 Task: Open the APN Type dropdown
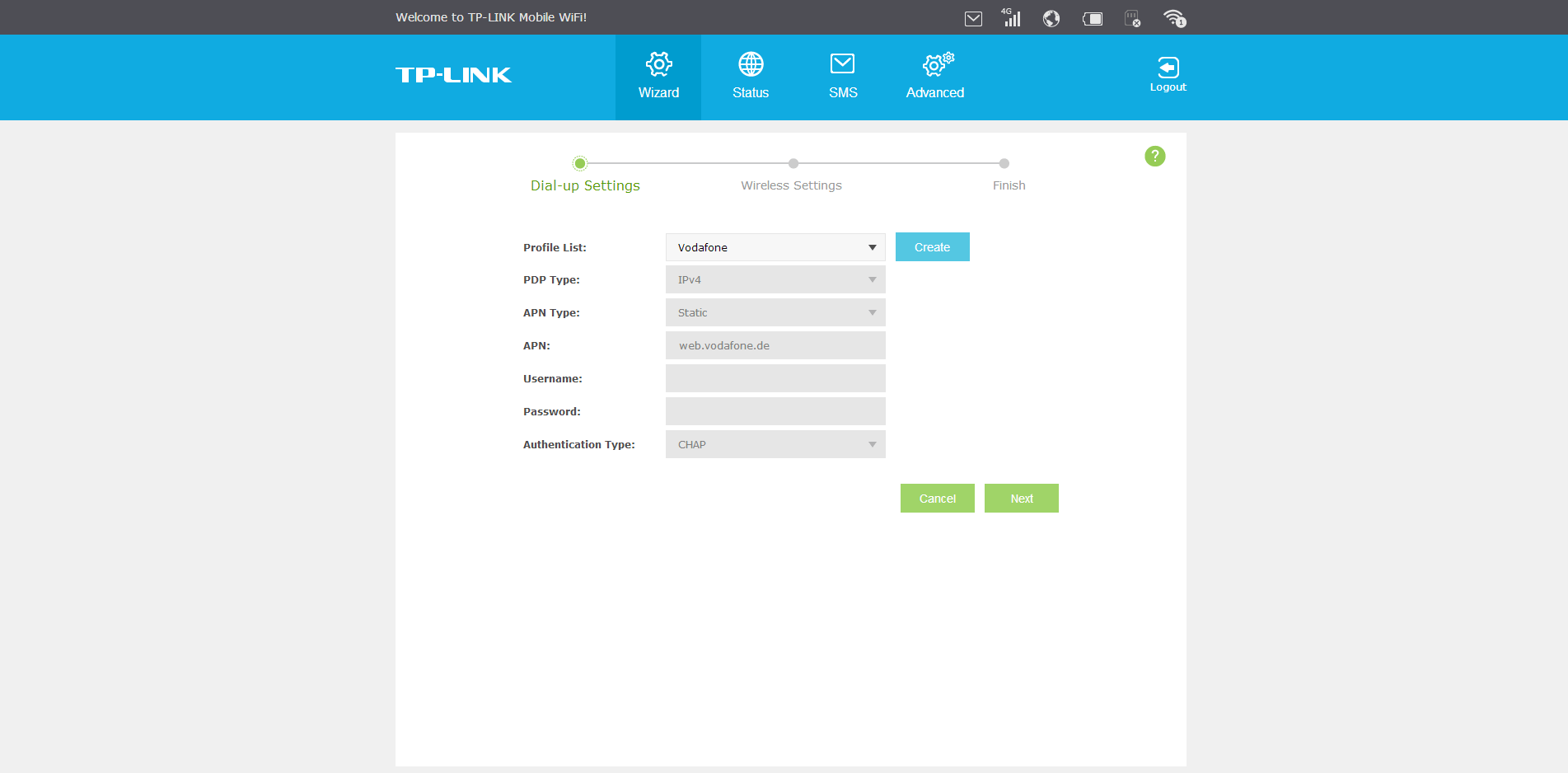pyautogui.click(x=775, y=313)
